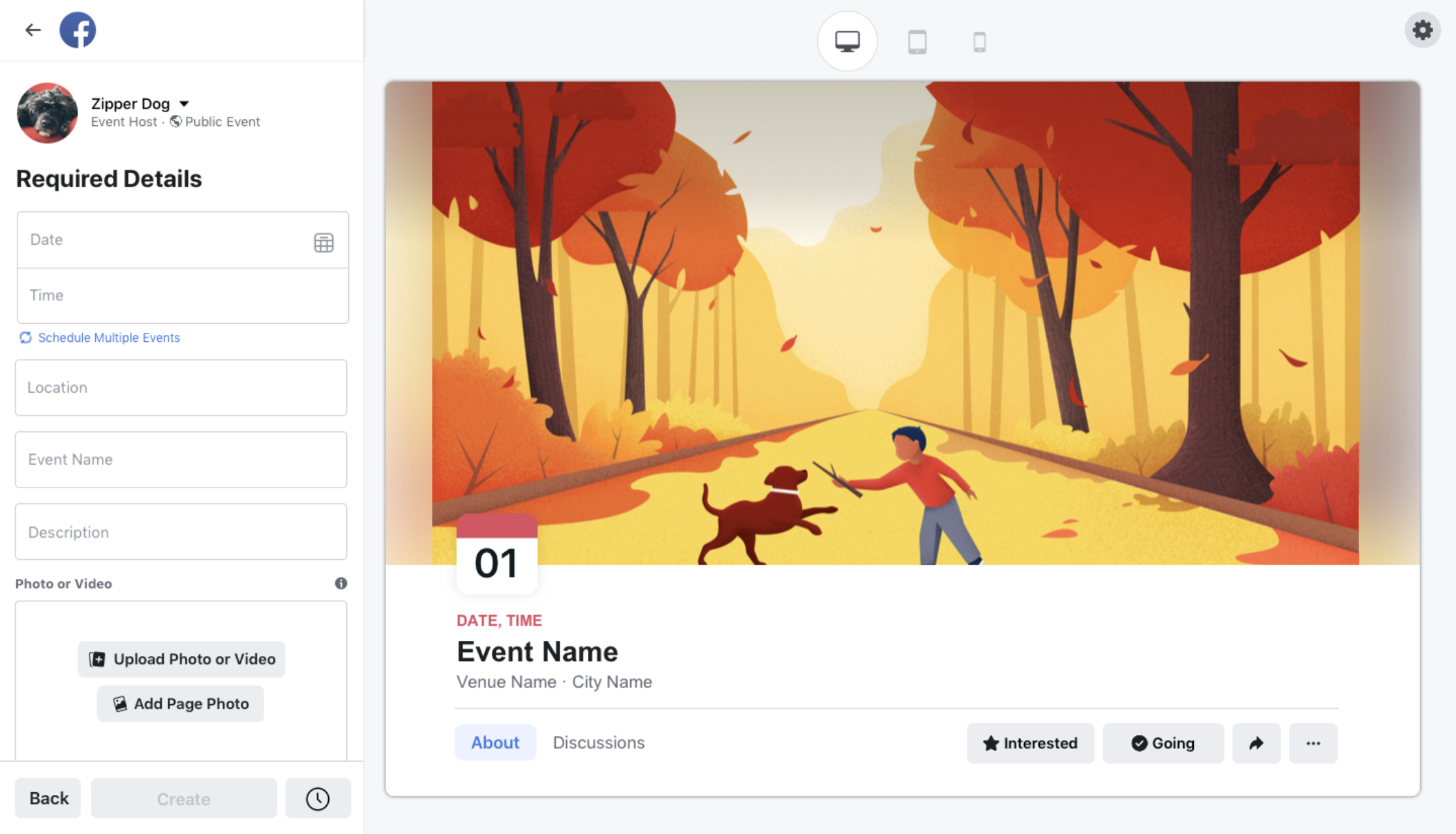Screen dimensions: 1456x834
Task: Switch to tablet preview
Action: pos(917,42)
